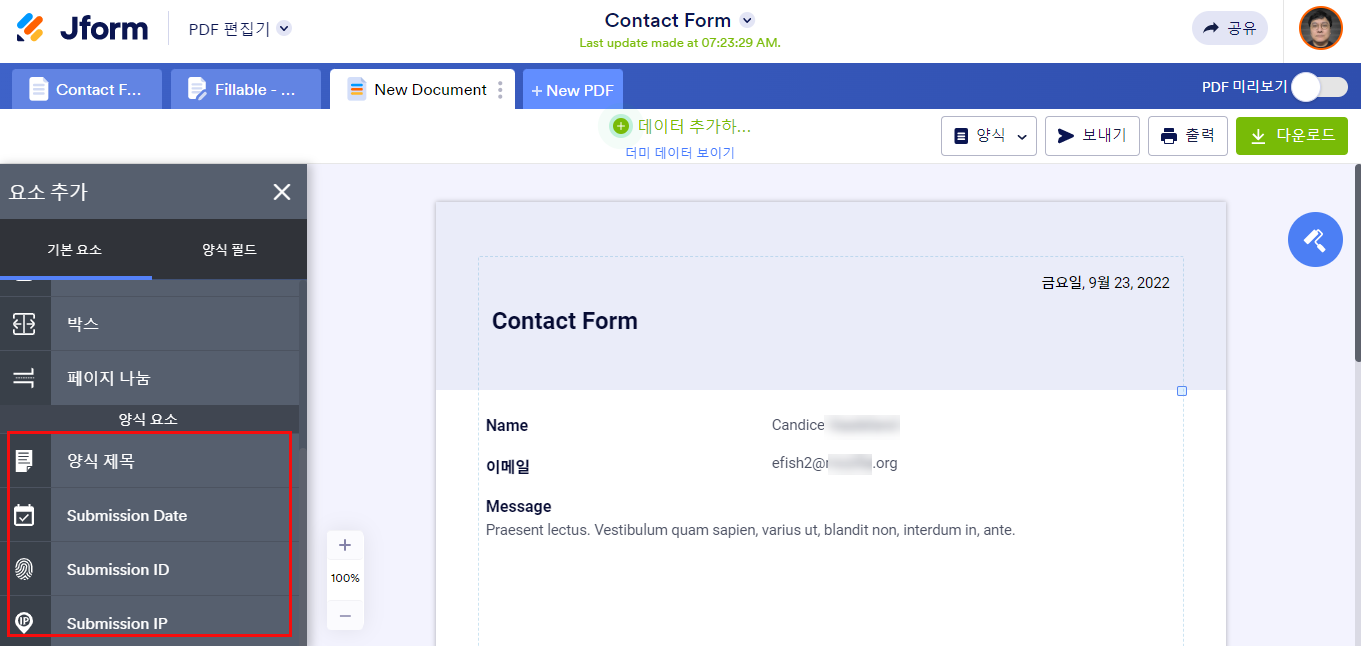This screenshot has width=1361, height=646.
Task: Open the user profile avatar
Action: coord(1320,28)
